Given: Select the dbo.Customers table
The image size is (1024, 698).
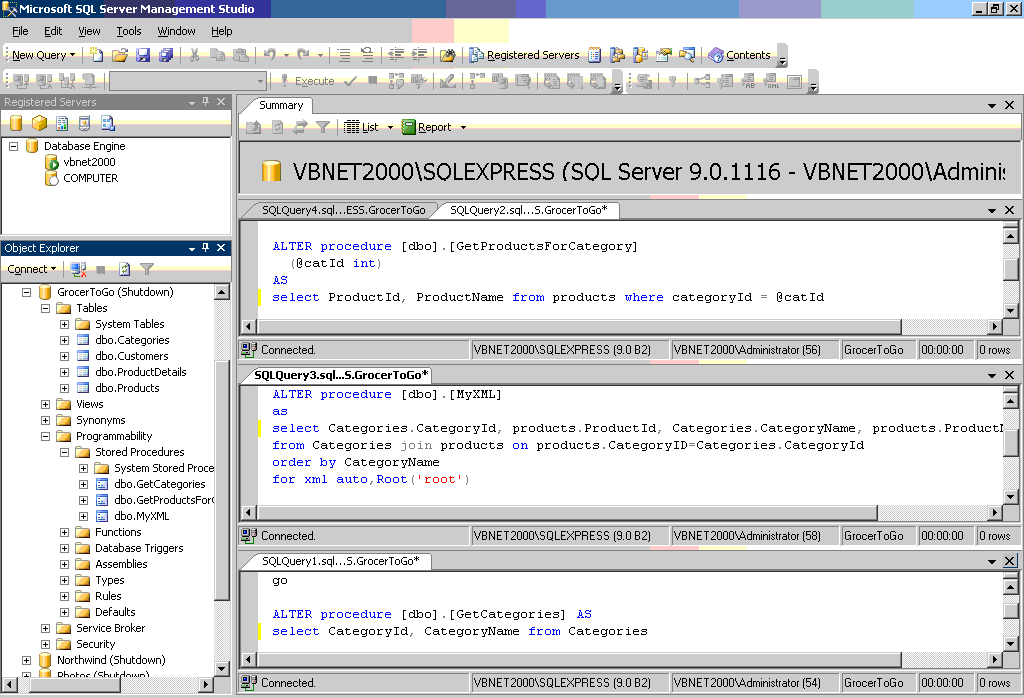Looking at the screenshot, I should pyautogui.click(x=131, y=357).
